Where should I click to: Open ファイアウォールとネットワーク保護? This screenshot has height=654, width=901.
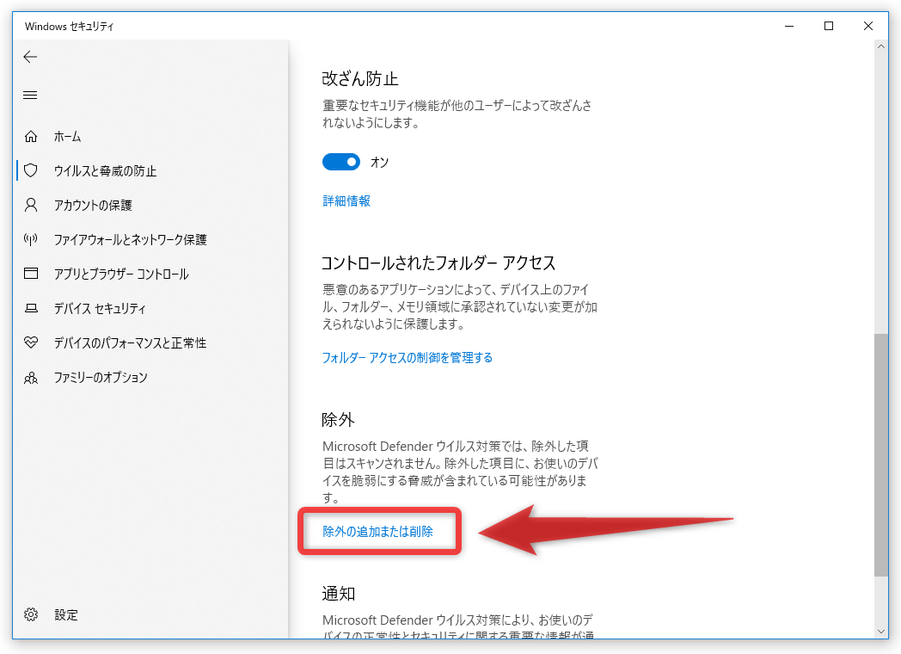(130, 240)
